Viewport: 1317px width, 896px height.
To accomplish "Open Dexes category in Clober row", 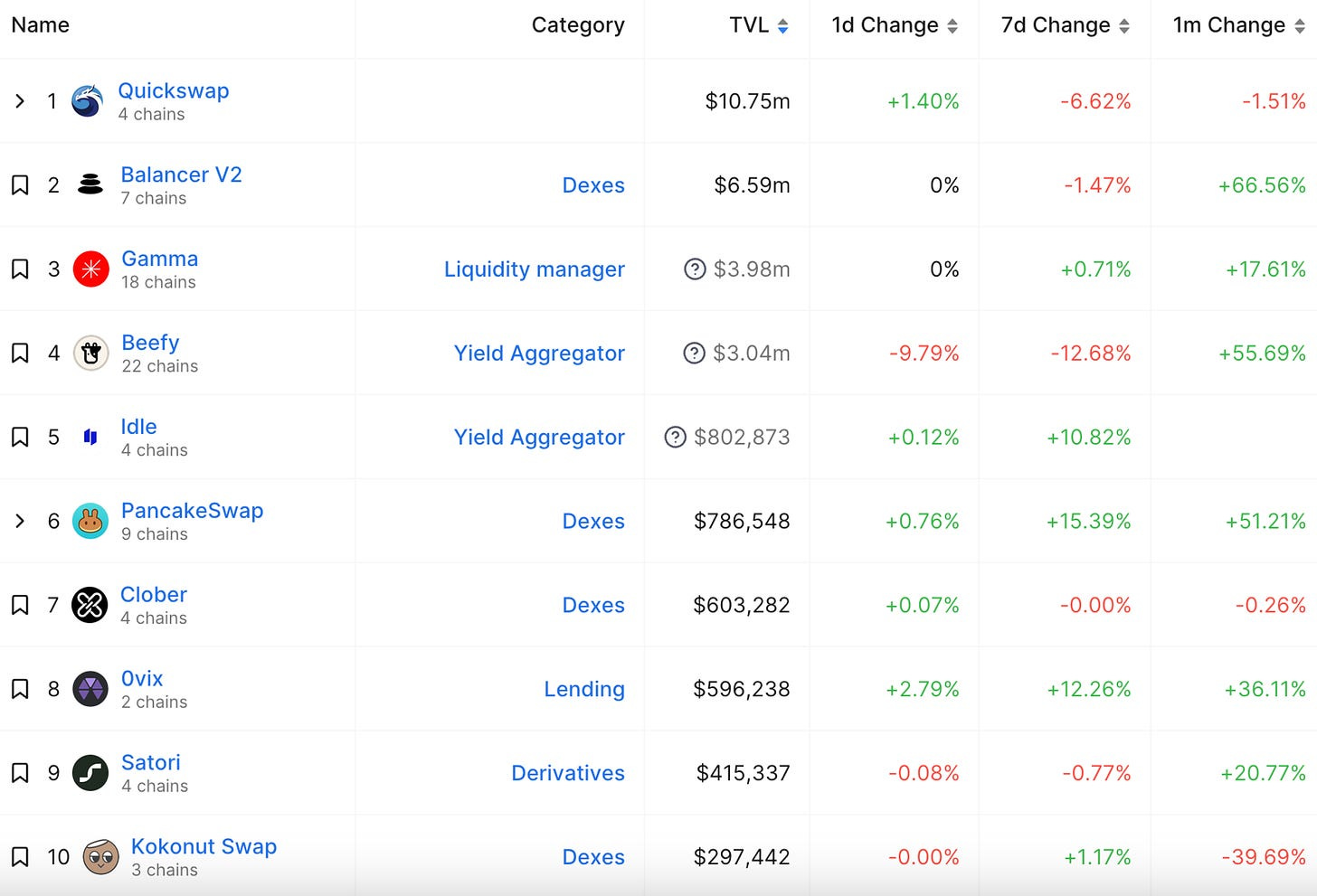I will pyautogui.click(x=593, y=606).
